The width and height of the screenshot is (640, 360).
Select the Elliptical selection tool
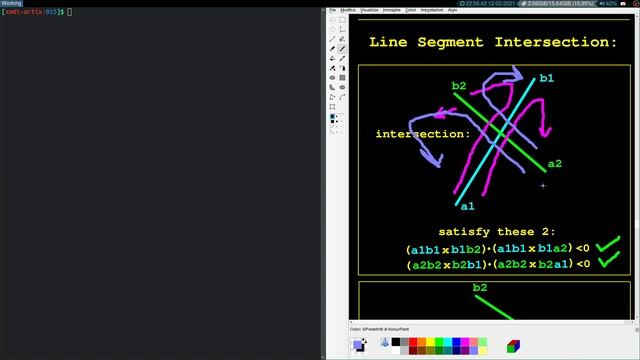pos(332,29)
